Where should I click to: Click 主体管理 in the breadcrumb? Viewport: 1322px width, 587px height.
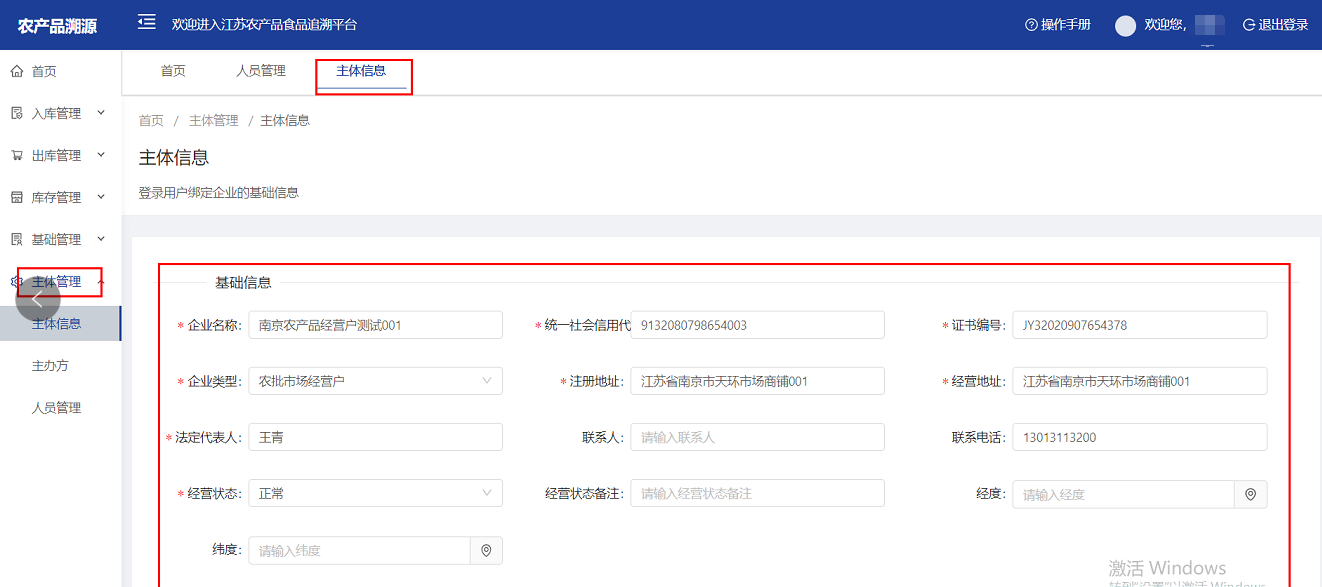(x=213, y=121)
